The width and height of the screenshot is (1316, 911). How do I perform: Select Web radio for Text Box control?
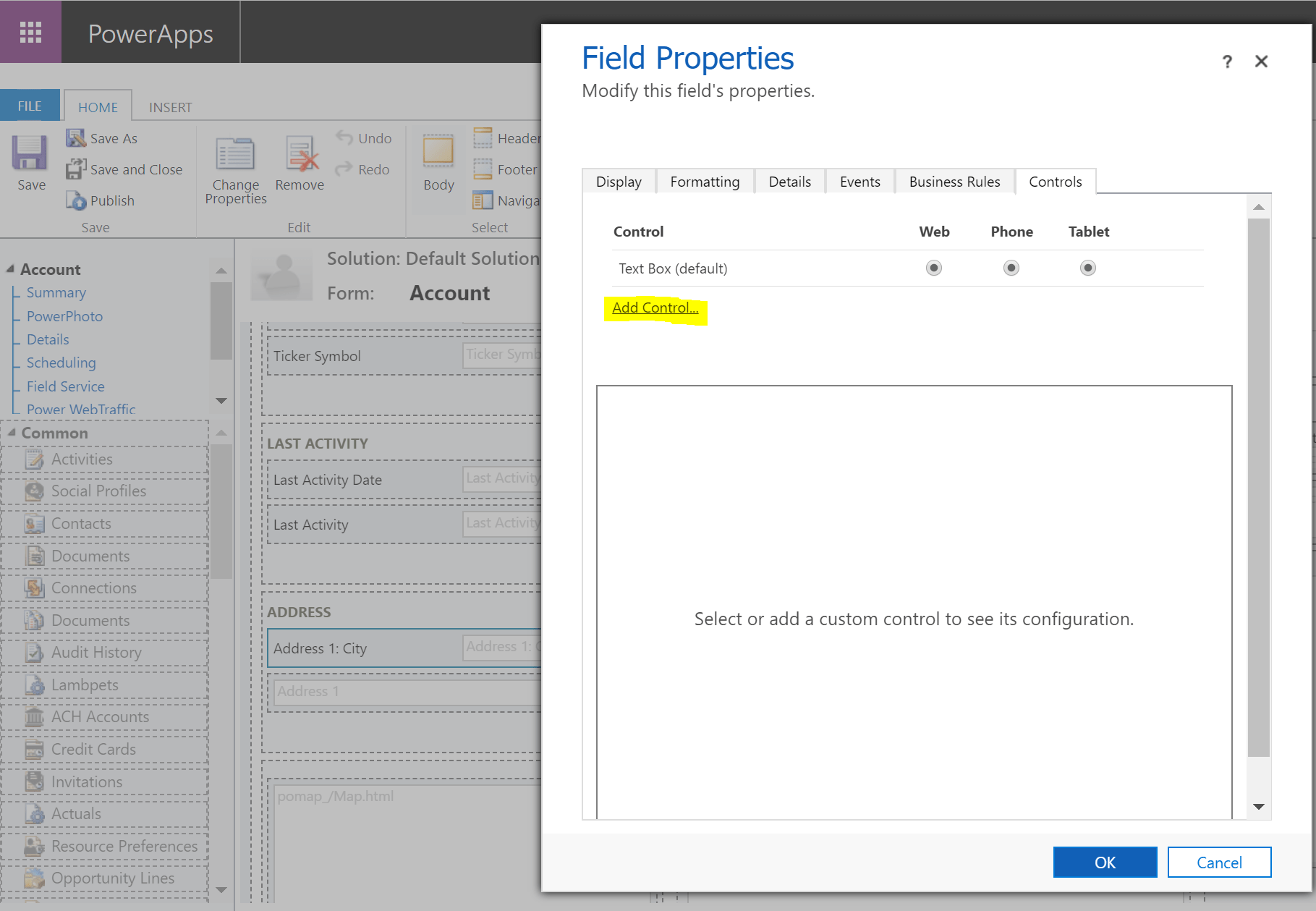(934, 268)
